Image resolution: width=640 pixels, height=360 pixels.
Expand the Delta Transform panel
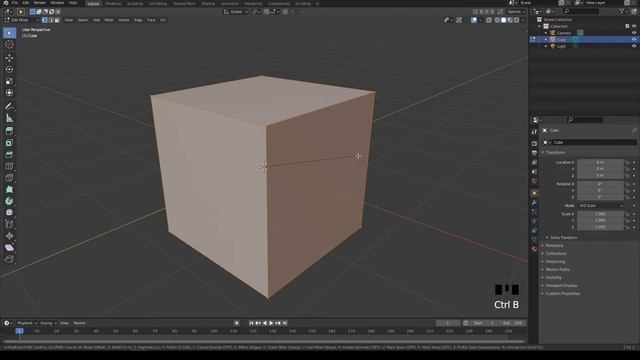(x=563, y=238)
